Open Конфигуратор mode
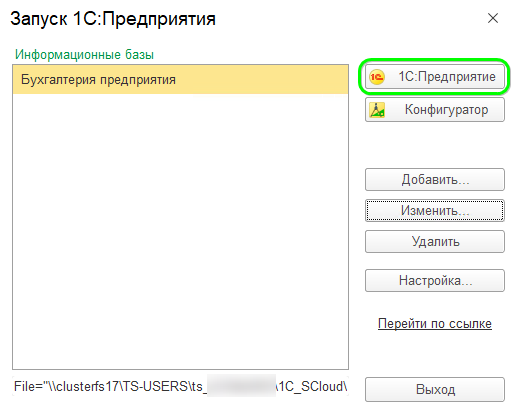This screenshot has height=408, width=513. coord(435,110)
